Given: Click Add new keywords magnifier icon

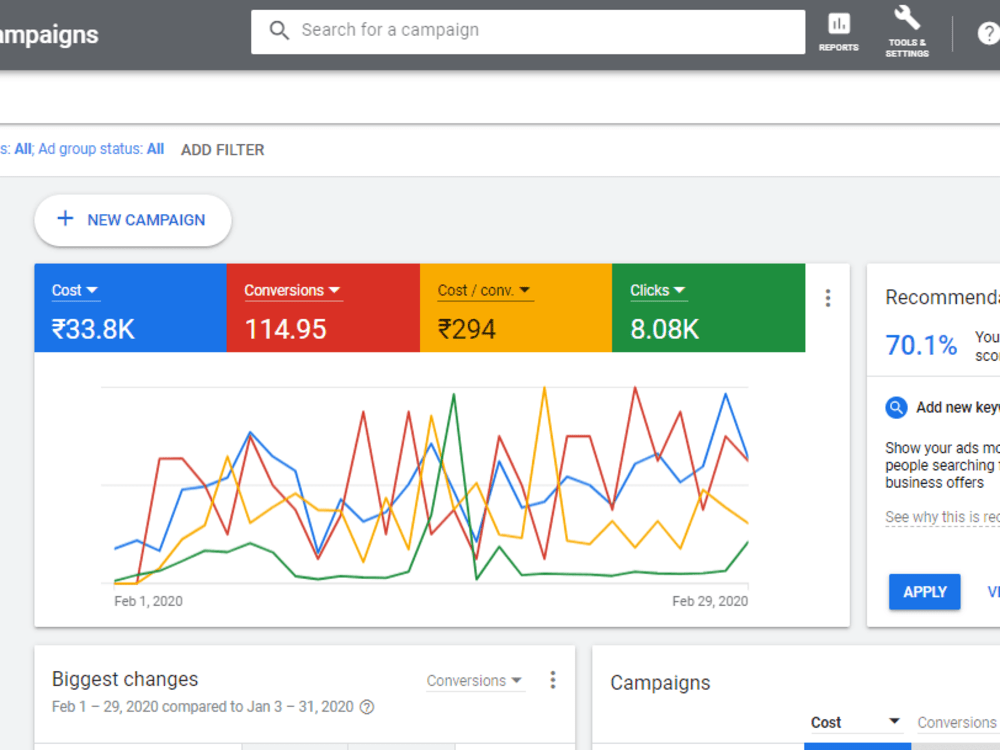Looking at the screenshot, I should [x=896, y=408].
